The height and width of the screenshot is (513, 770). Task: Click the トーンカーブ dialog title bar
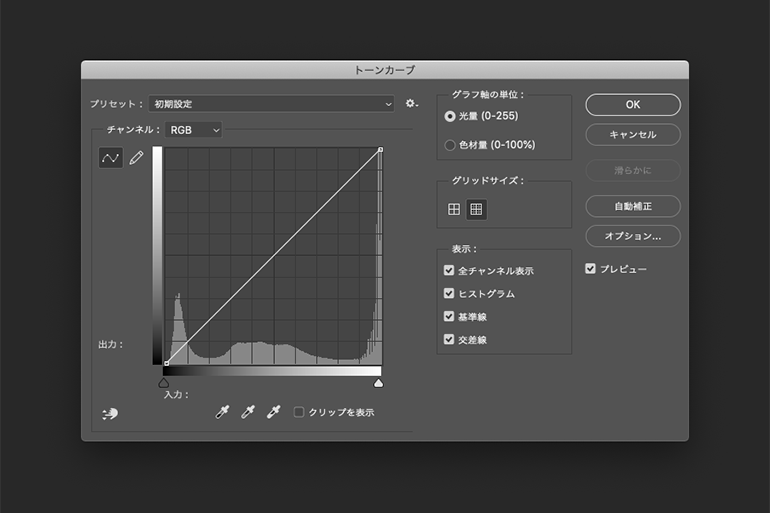click(x=385, y=70)
